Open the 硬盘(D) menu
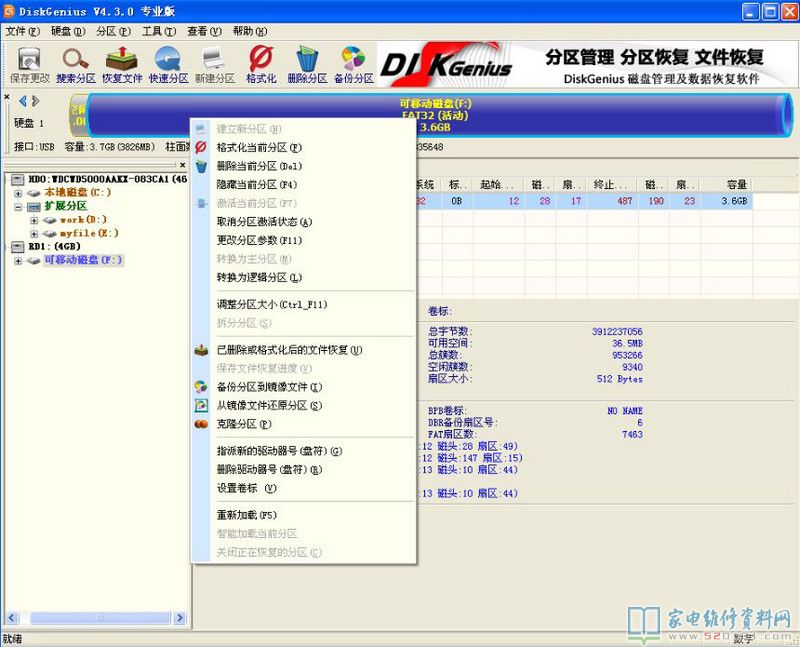The width and height of the screenshot is (800, 647). (68, 31)
